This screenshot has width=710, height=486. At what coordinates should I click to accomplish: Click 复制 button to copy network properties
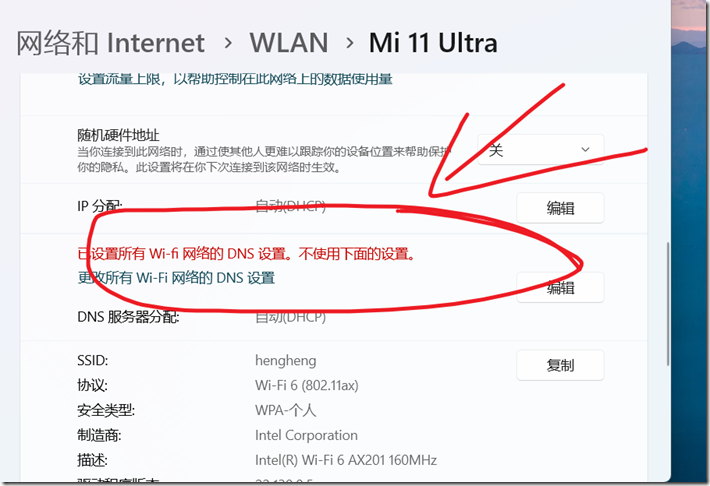(x=560, y=365)
